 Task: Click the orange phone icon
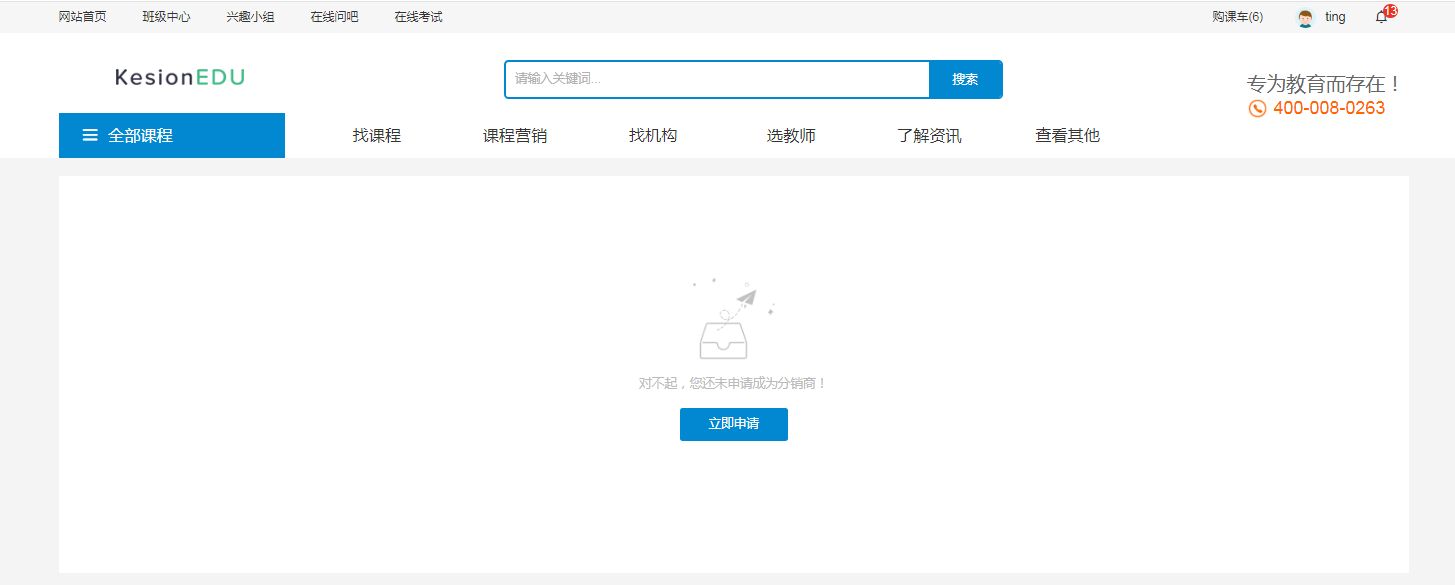click(1257, 108)
